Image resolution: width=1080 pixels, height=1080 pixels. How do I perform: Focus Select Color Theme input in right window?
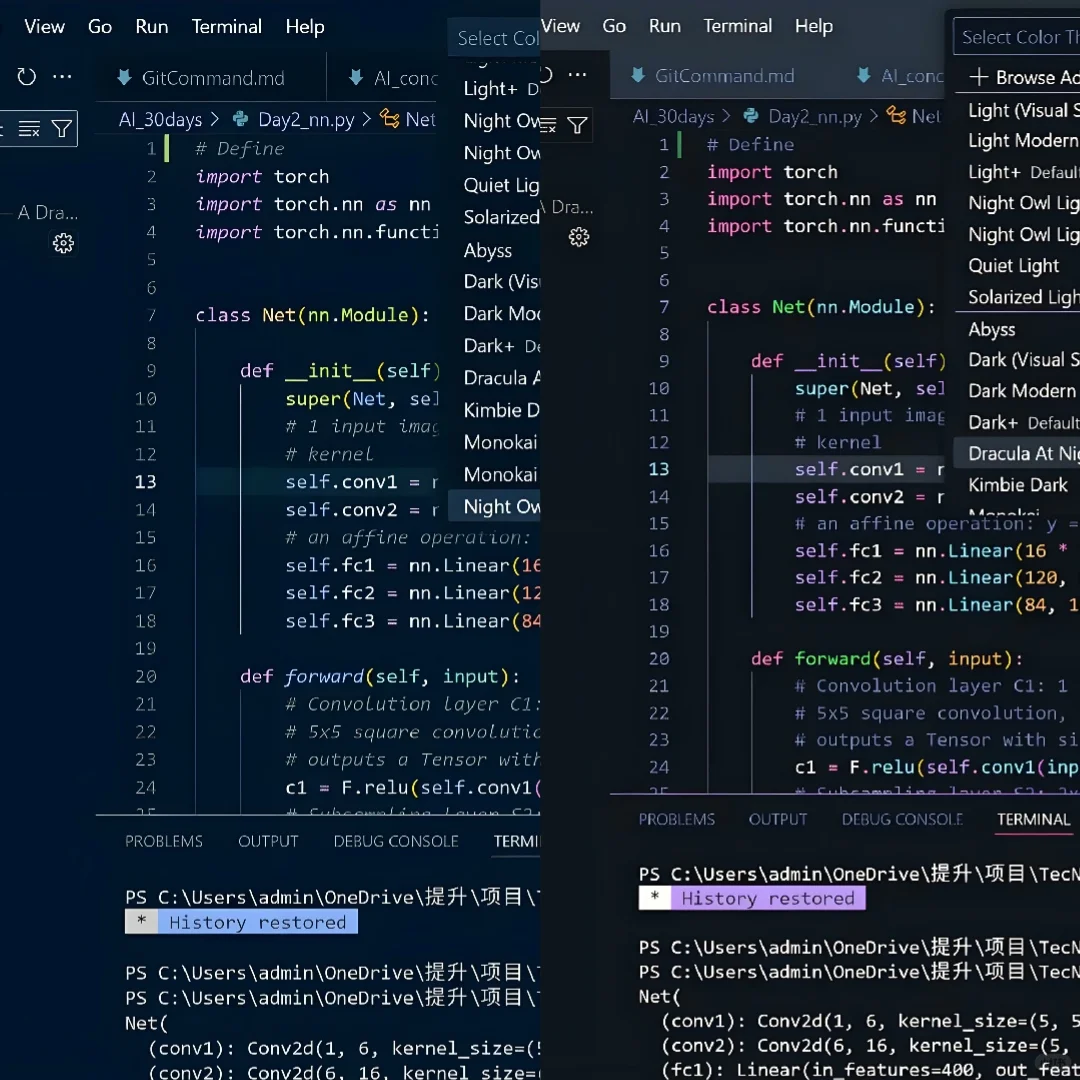click(1017, 37)
